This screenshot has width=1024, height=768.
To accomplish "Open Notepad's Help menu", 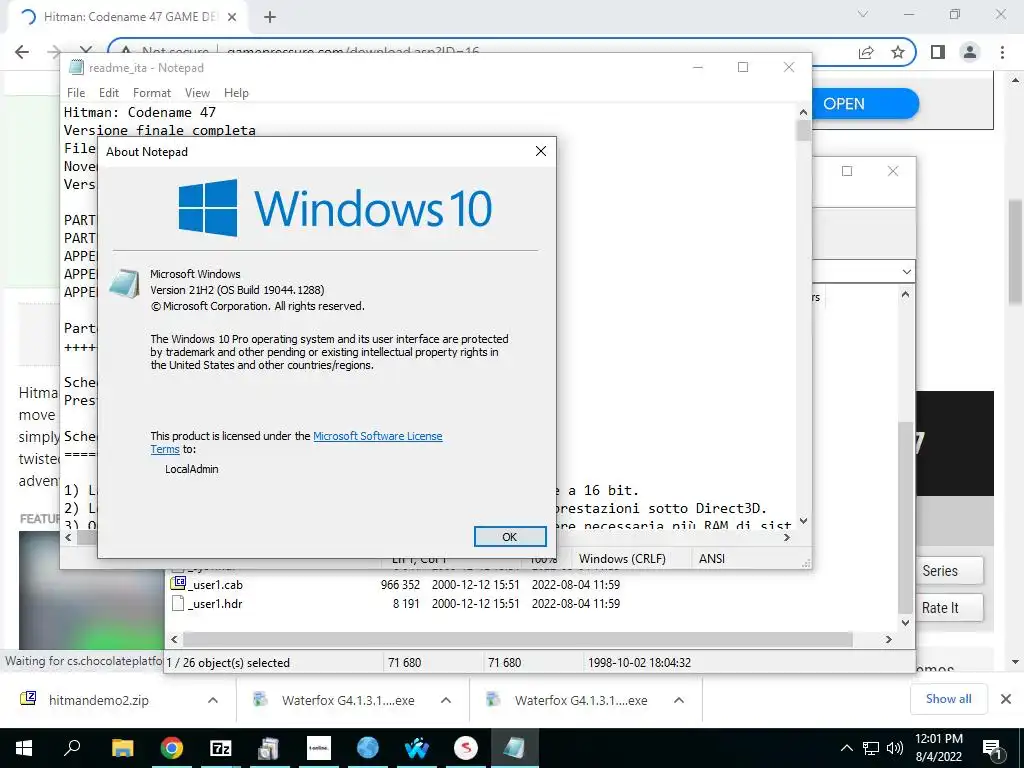I will (236, 93).
